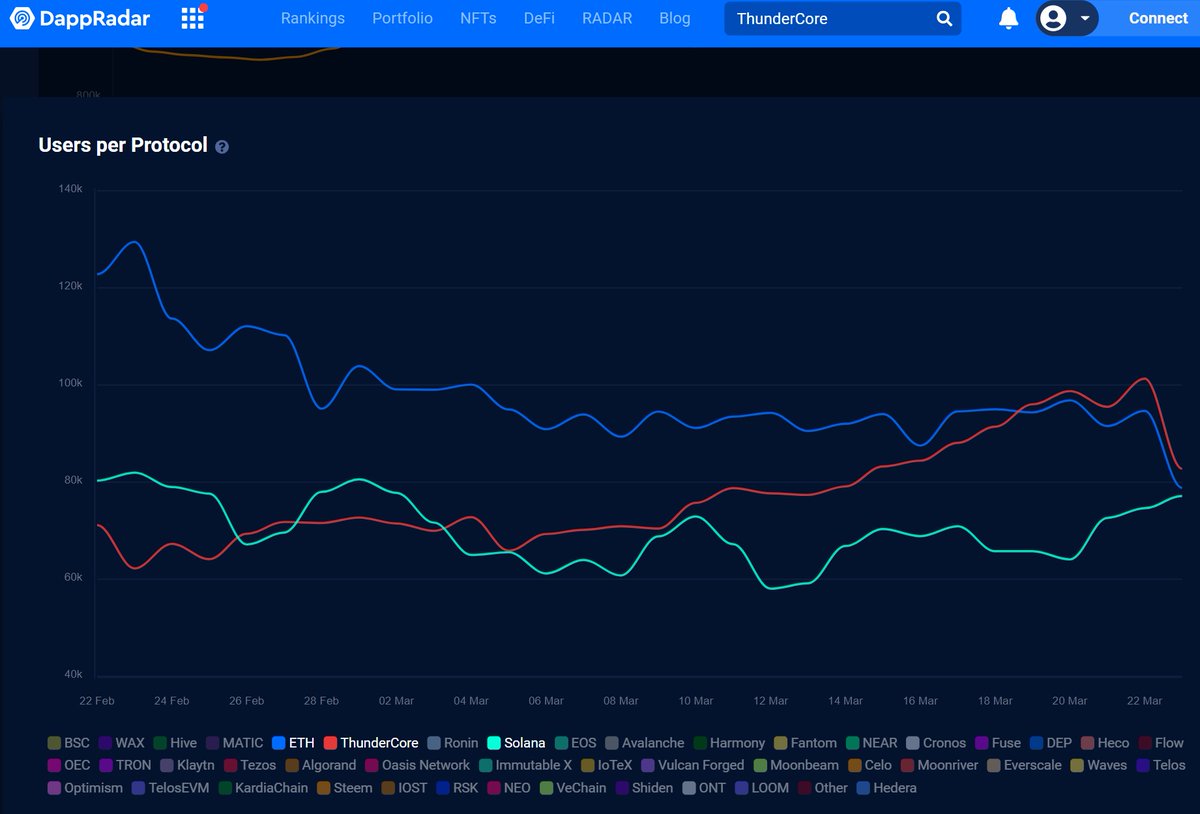This screenshot has width=1200, height=814.
Task: Enable OEC series in legend
Action: point(69,765)
